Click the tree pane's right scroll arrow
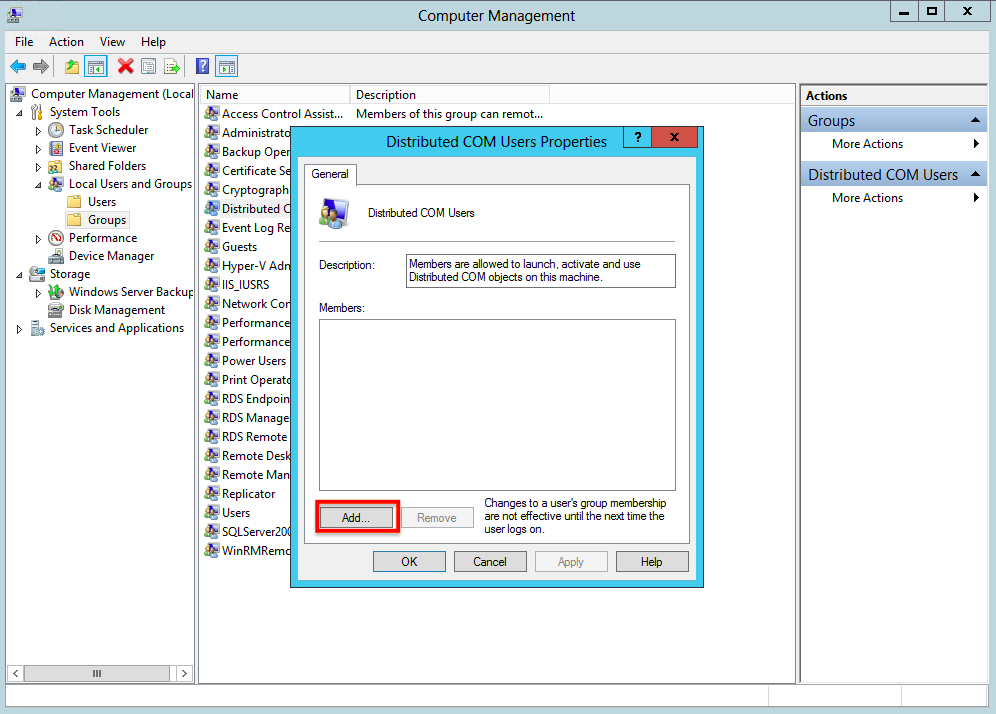The image size is (996, 714). [184, 673]
